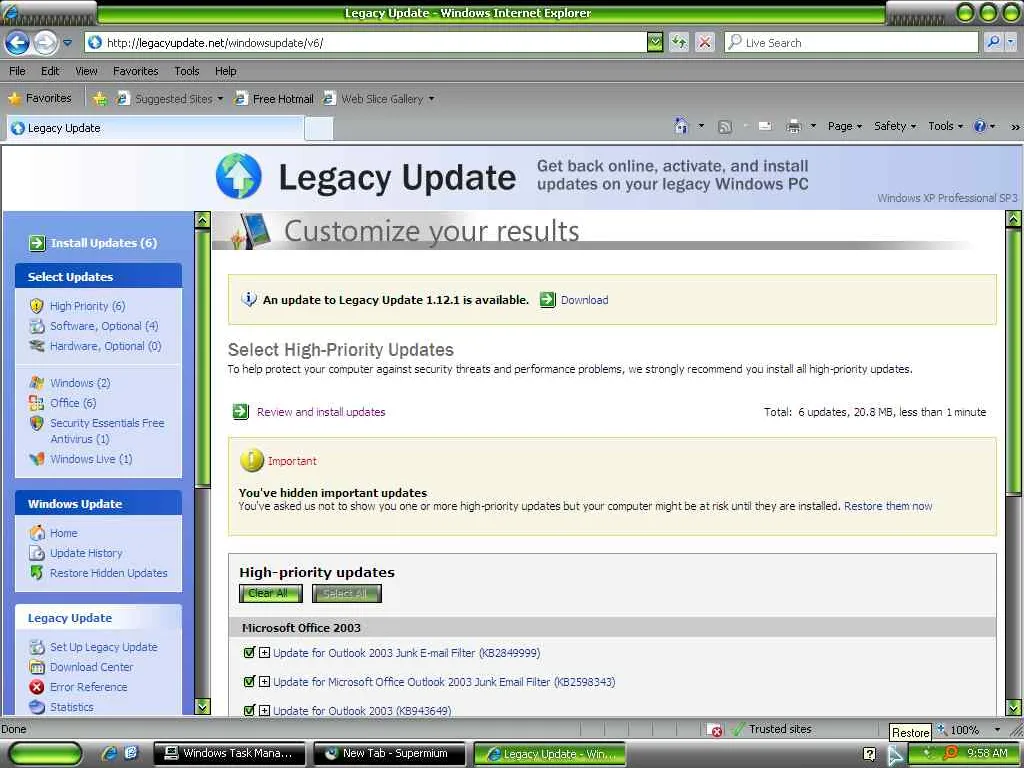1024x768 pixels.
Task: Open the address bar URL dropdown
Action: pyautogui.click(x=655, y=42)
